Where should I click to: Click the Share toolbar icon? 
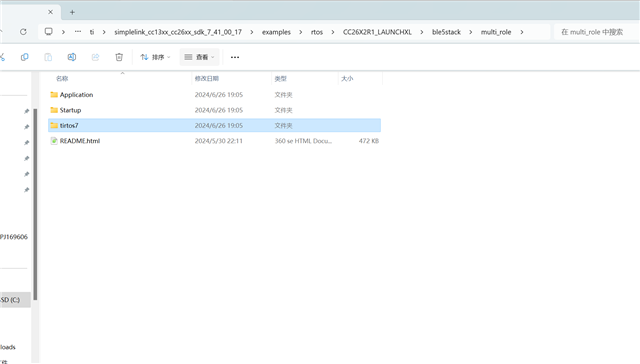pyautogui.click(x=96, y=57)
